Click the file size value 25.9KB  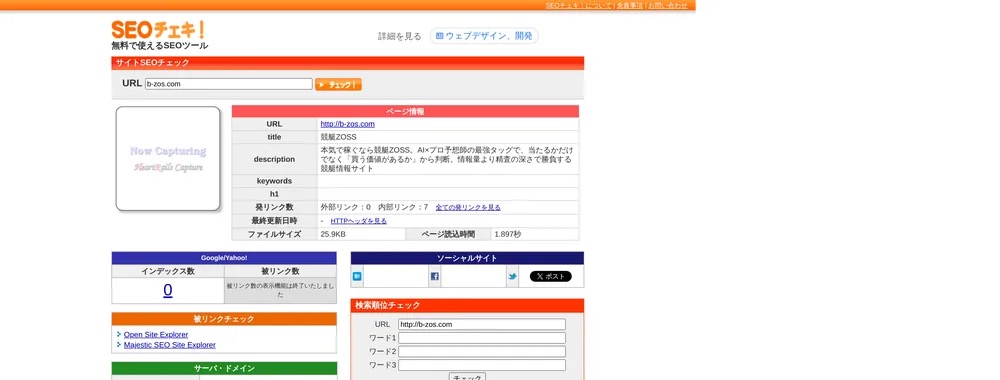[333, 234]
